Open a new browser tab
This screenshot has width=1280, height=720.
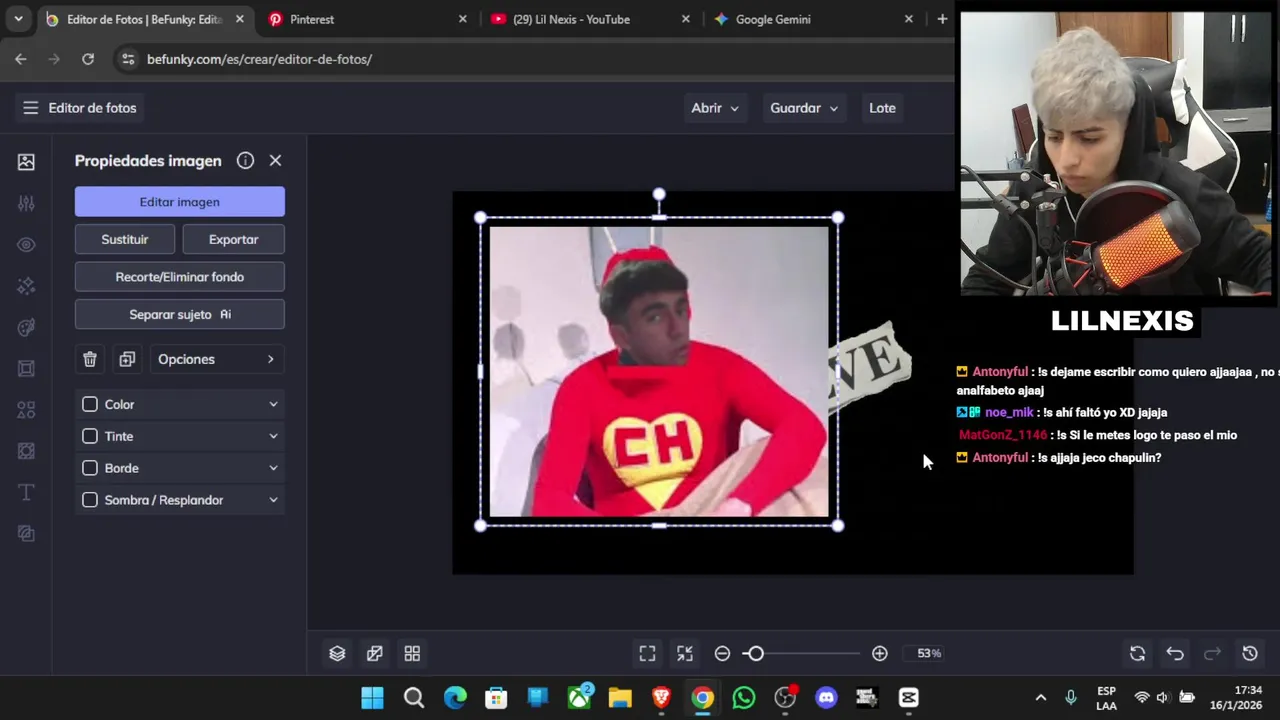coord(942,19)
